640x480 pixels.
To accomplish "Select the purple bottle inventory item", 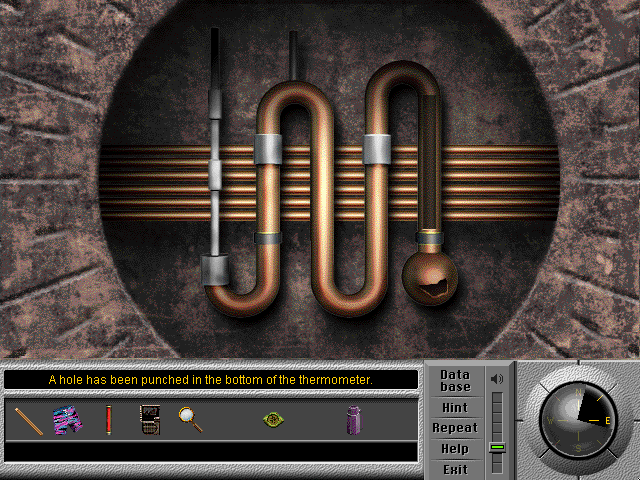I will coord(353,420).
